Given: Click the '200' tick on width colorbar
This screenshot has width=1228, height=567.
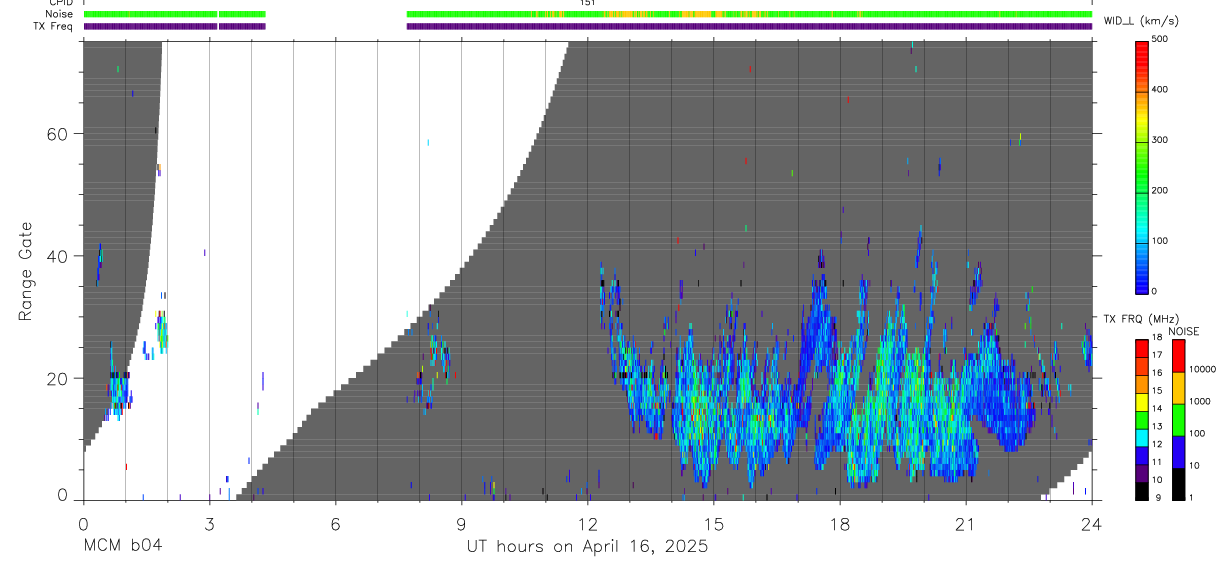Looking at the screenshot, I should coord(1162,191).
